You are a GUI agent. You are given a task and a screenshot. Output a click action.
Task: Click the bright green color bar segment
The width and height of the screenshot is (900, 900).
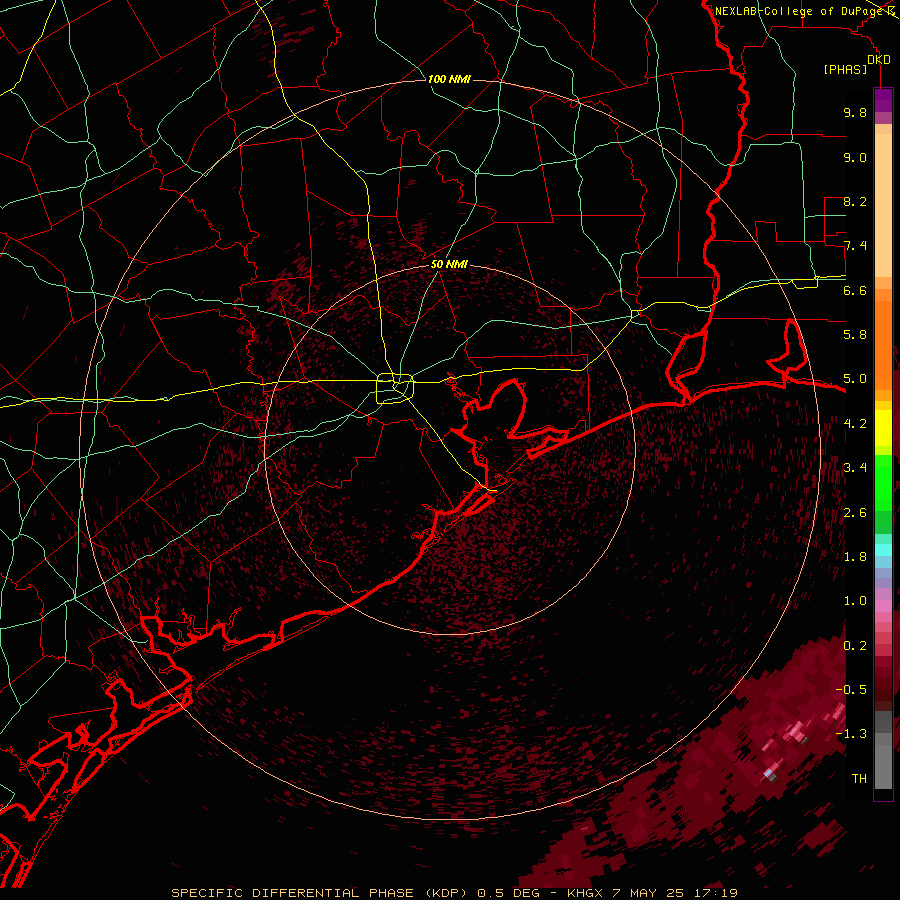tap(883, 482)
